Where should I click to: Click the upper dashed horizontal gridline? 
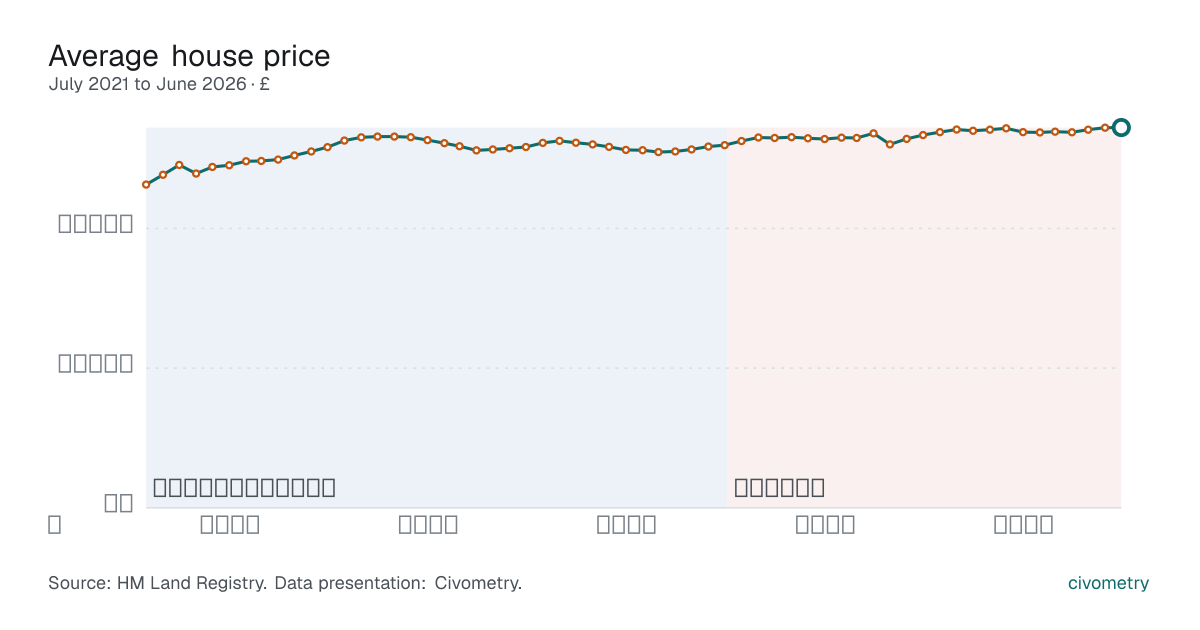pos(633,228)
